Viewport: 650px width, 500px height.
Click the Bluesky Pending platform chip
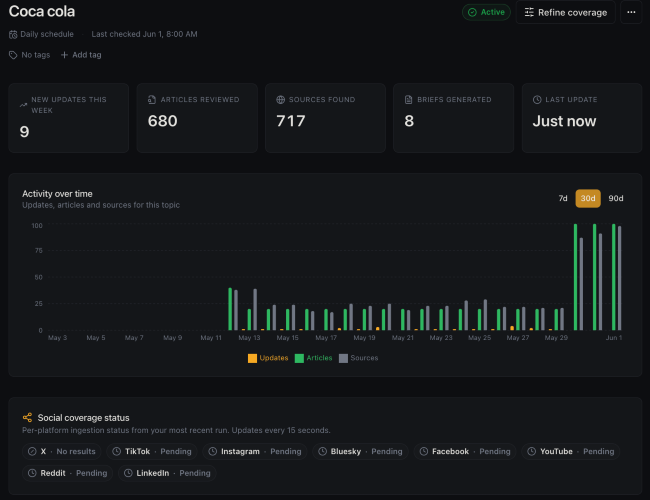coord(360,451)
